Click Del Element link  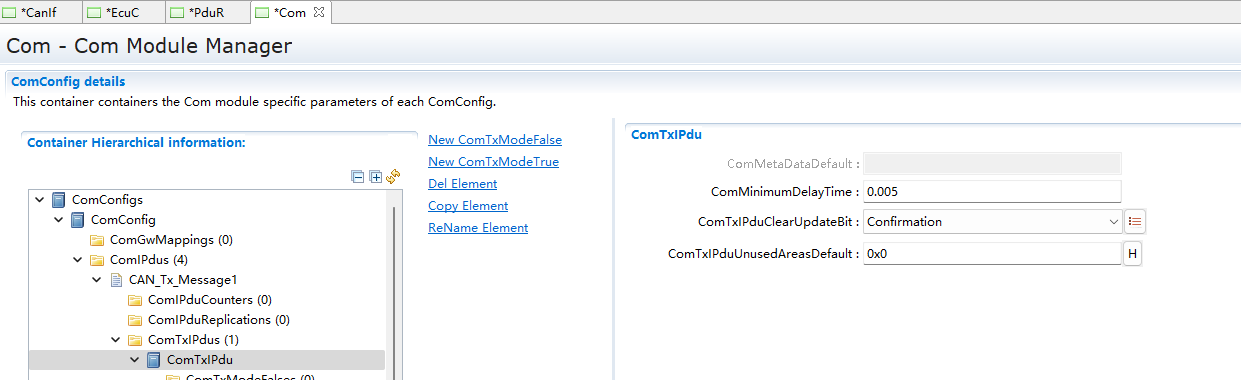pyautogui.click(x=462, y=184)
